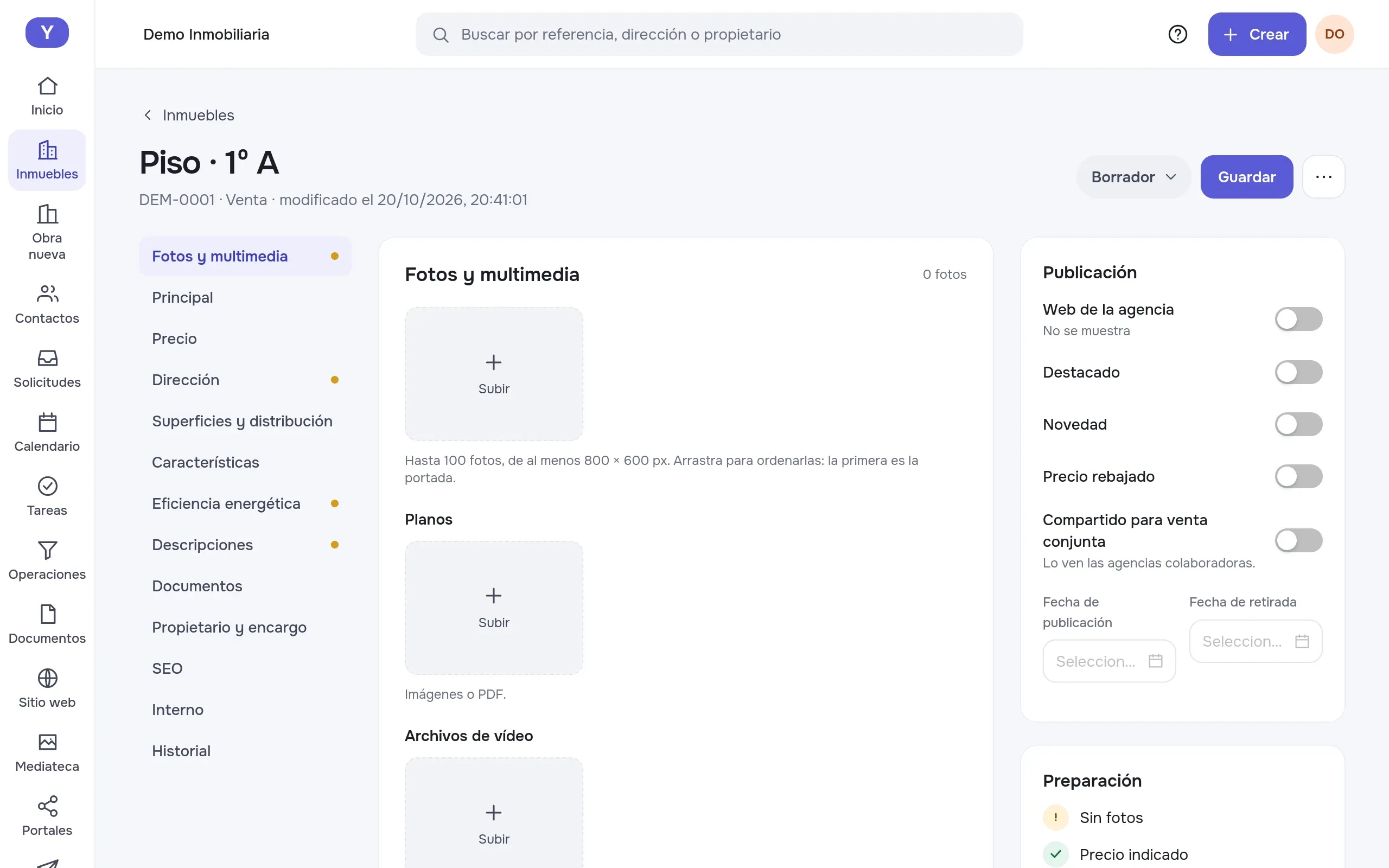Open the Superficies y distribución section

pyautogui.click(x=245, y=422)
